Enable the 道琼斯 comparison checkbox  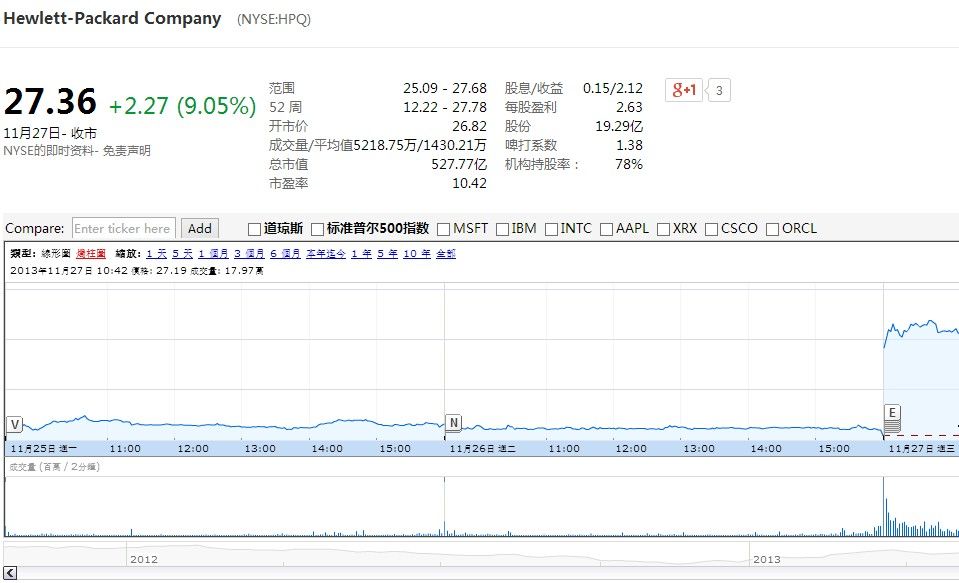254,229
